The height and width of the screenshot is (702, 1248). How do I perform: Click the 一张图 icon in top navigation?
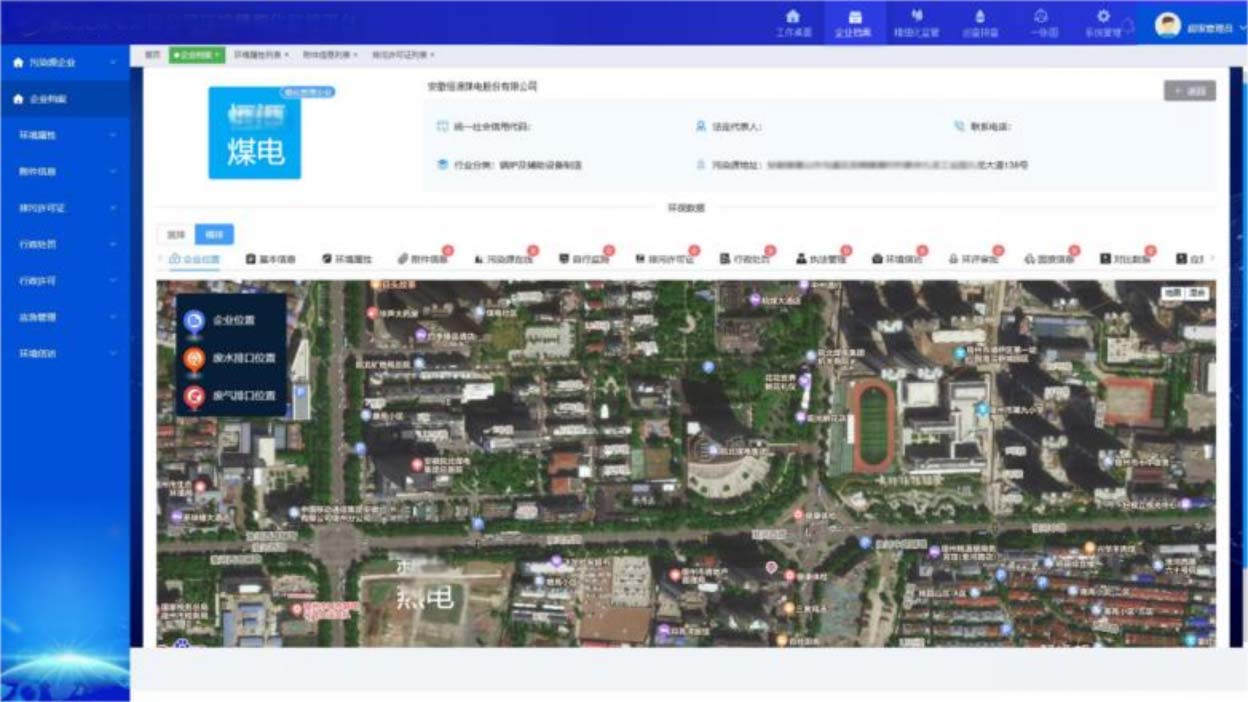(1041, 18)
